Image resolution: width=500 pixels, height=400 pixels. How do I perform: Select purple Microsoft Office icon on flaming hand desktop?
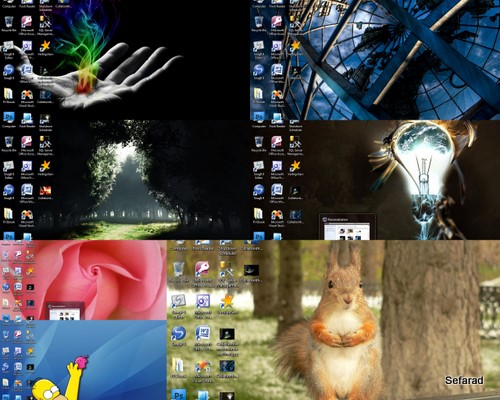tap(27, 46)
